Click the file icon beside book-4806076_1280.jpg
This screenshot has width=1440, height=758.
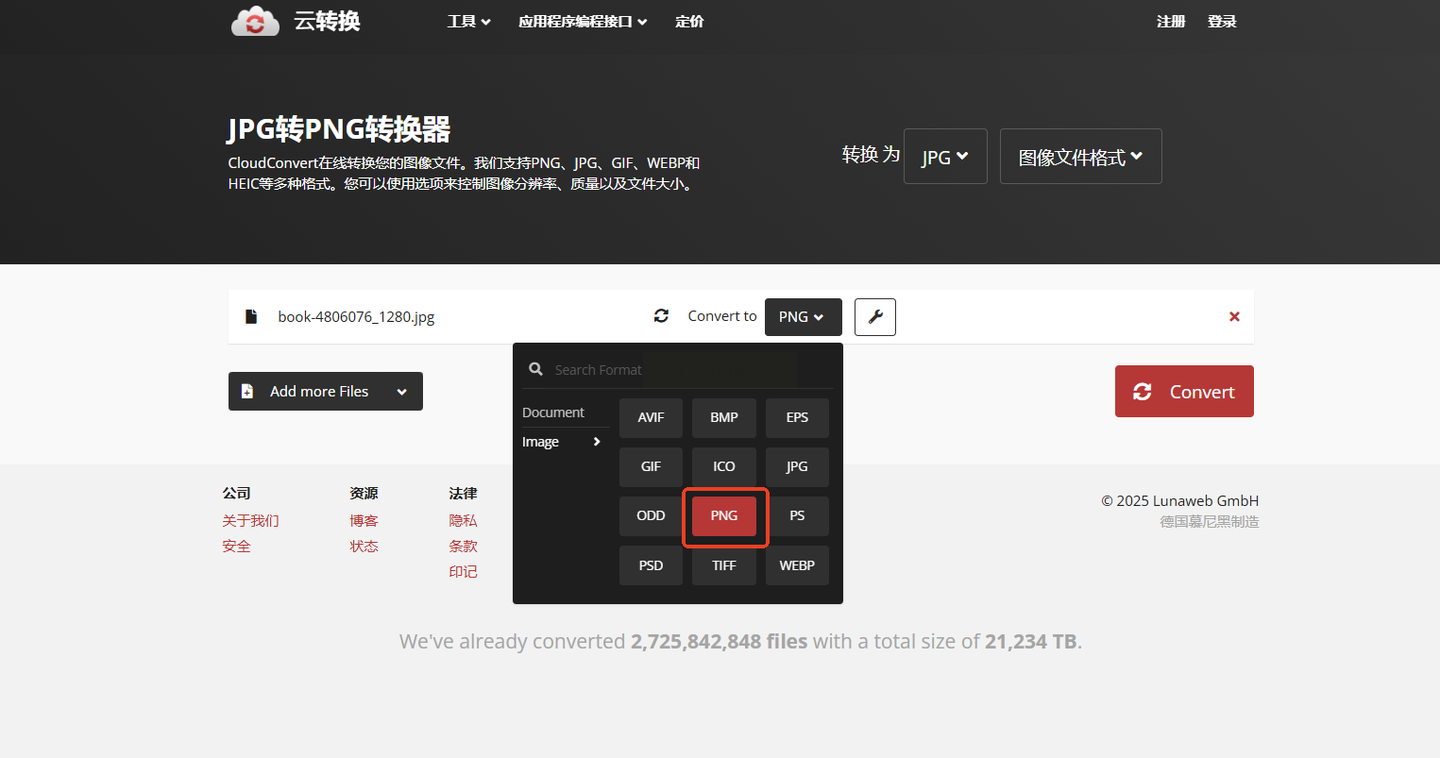[x=251, y=317]
